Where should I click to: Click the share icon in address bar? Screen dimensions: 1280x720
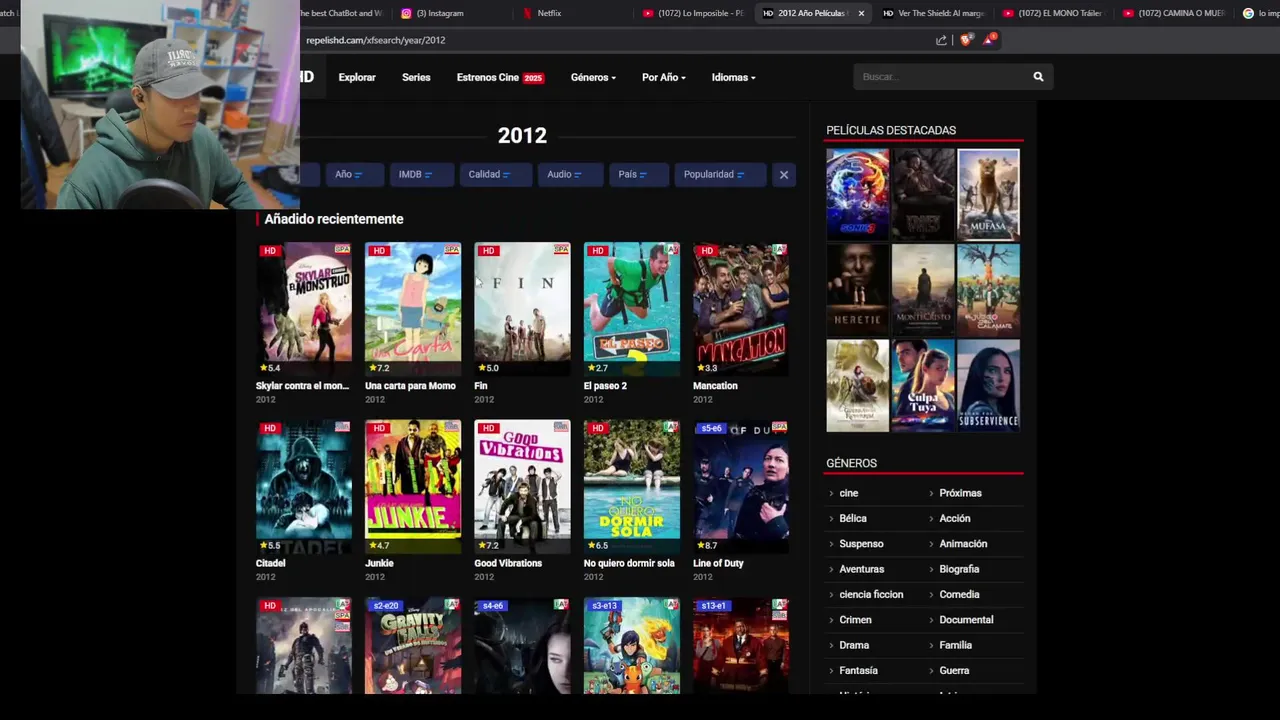point(941,40)
